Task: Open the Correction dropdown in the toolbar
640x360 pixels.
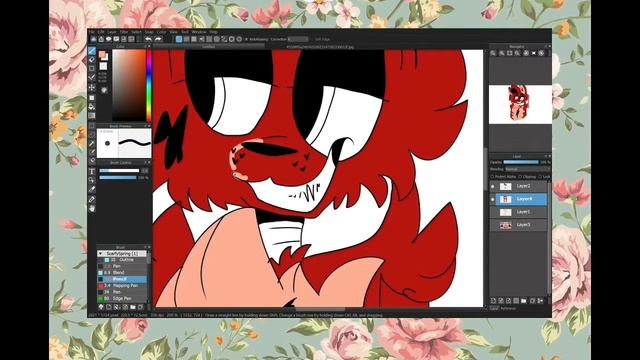Action: click(298, 39)
